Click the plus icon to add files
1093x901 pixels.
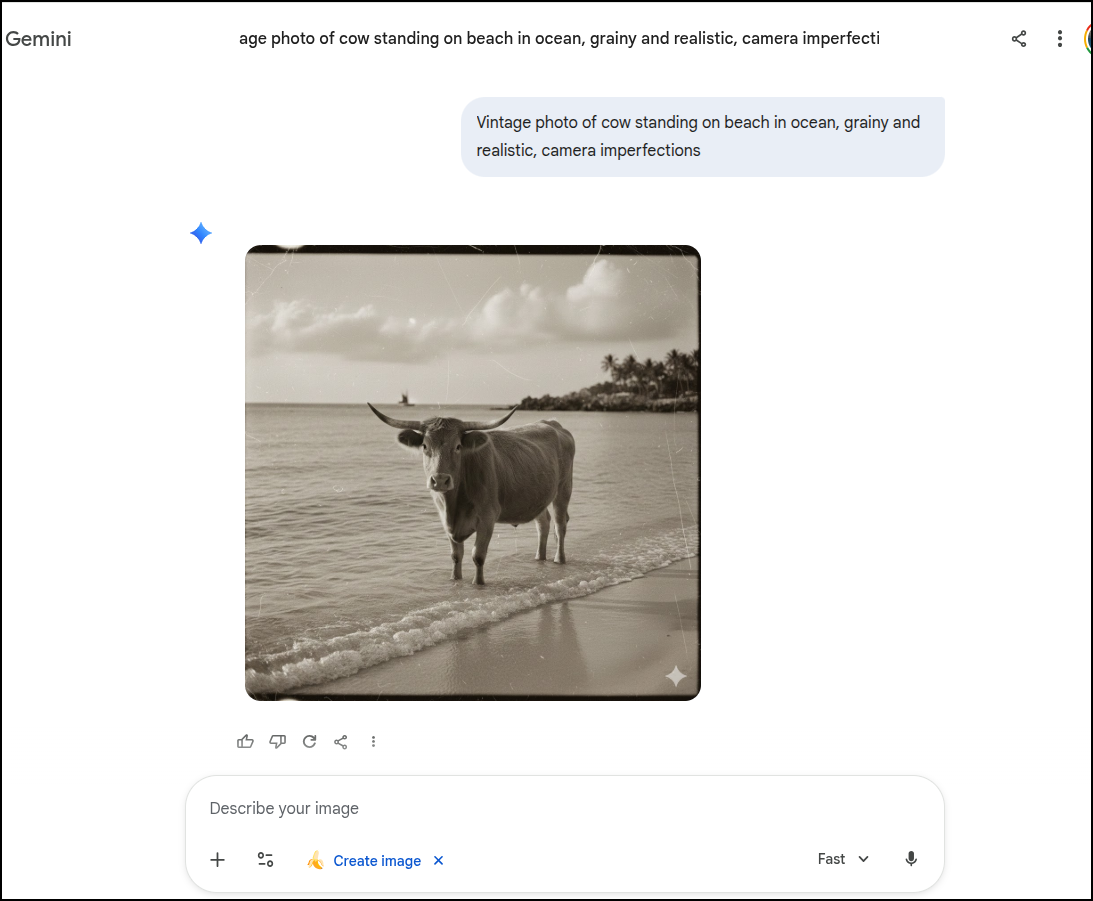coord(217,860)
